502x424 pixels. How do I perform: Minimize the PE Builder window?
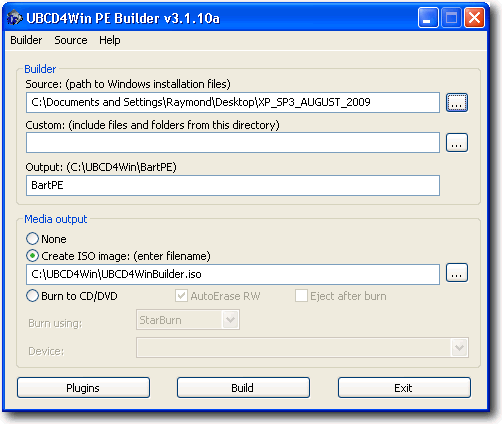(428, 18)
